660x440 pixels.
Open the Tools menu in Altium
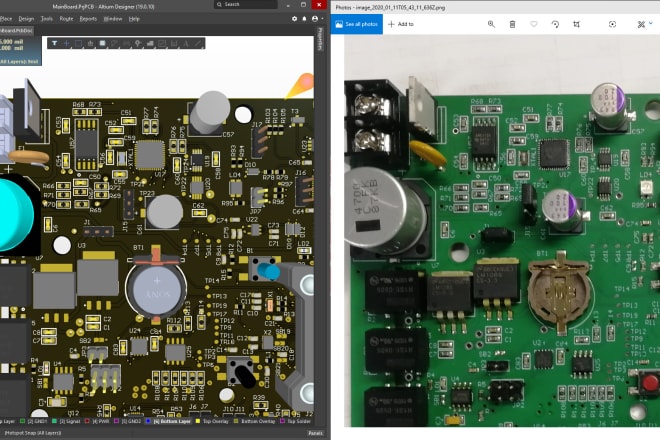[47, 19]
